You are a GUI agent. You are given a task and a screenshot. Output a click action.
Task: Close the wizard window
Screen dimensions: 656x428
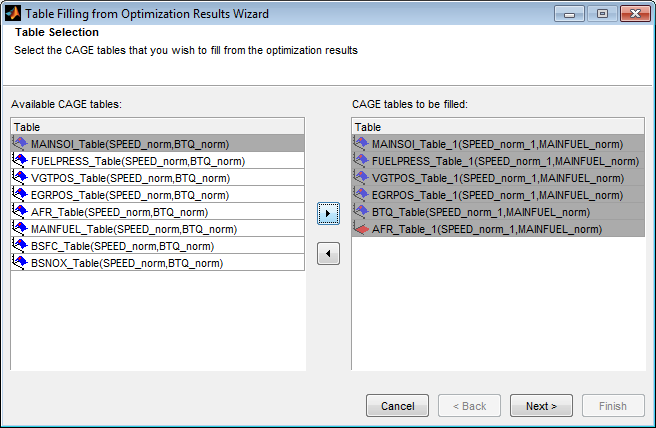coord(635,14)
